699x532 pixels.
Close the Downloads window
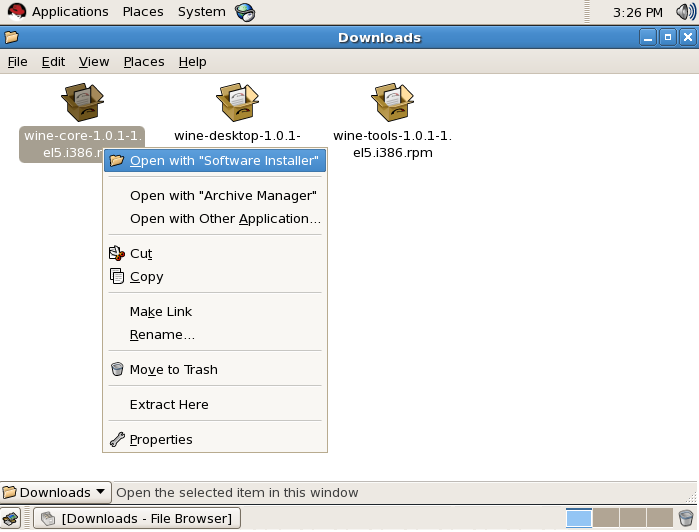pos(688,37)
